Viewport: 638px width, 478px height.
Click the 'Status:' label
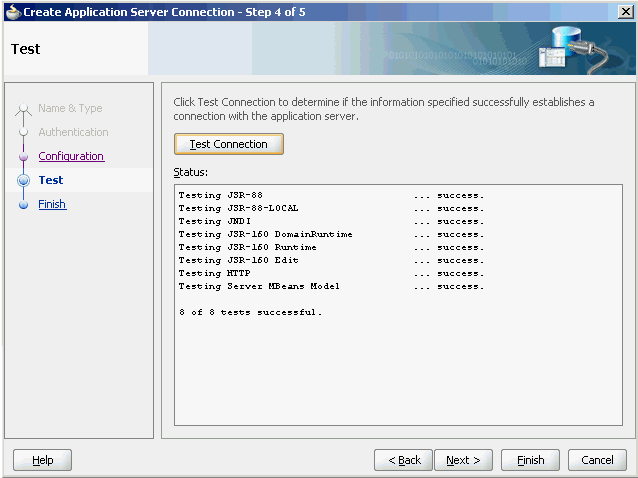(x=190, y=172)
